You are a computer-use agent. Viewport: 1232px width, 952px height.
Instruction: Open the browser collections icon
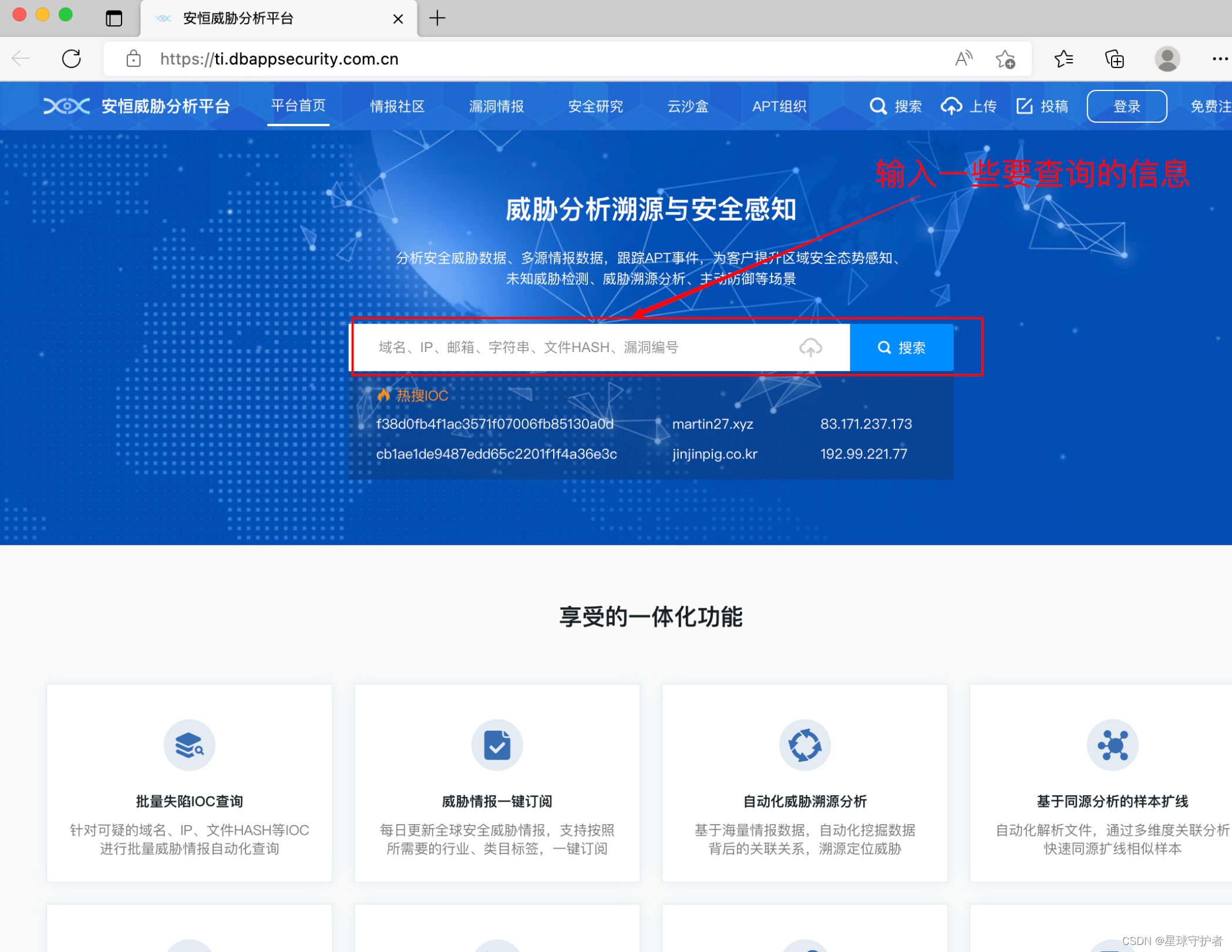(1114, 59)
